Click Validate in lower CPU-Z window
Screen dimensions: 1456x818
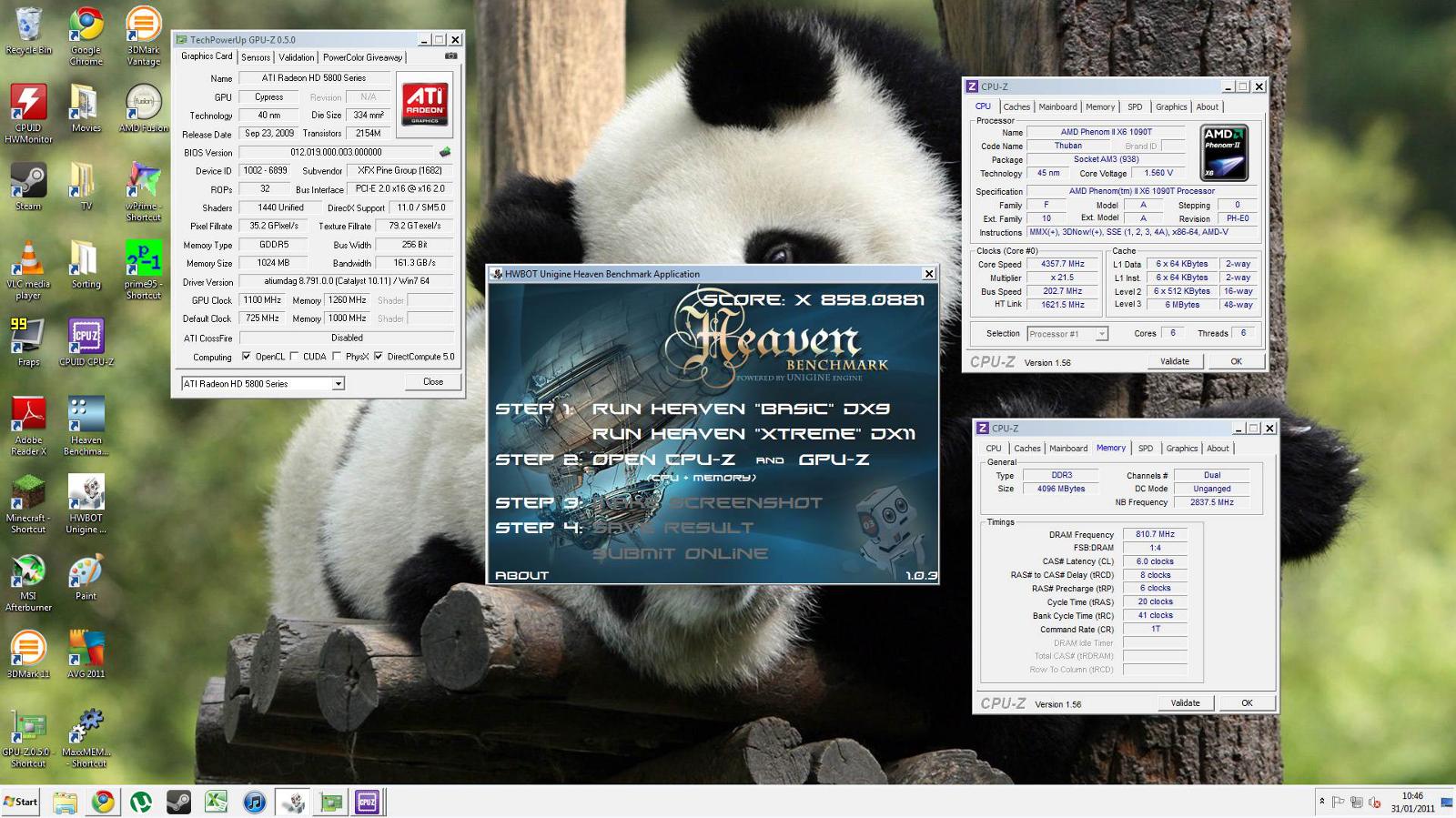point(1185,703)
